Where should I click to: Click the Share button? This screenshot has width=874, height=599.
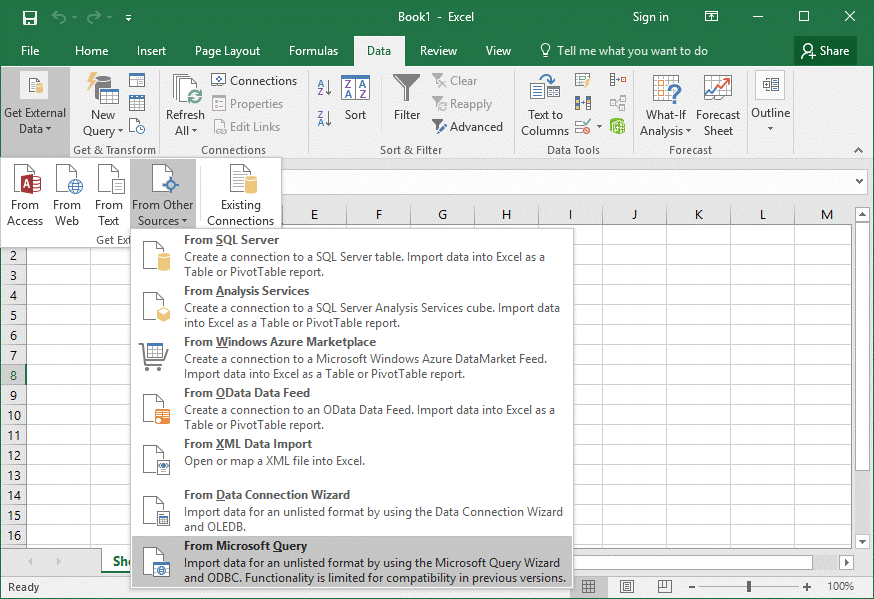(x=825, y=51)
